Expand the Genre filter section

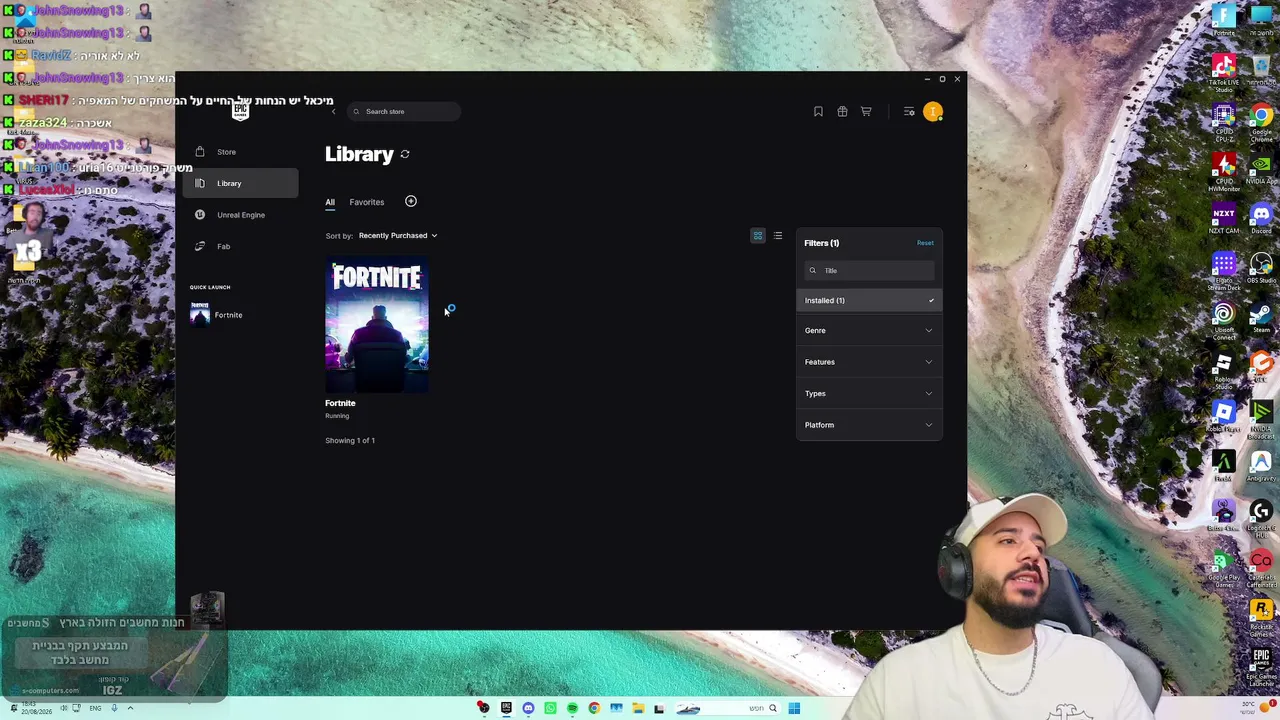pyautogui.click(x=869, y=330)
